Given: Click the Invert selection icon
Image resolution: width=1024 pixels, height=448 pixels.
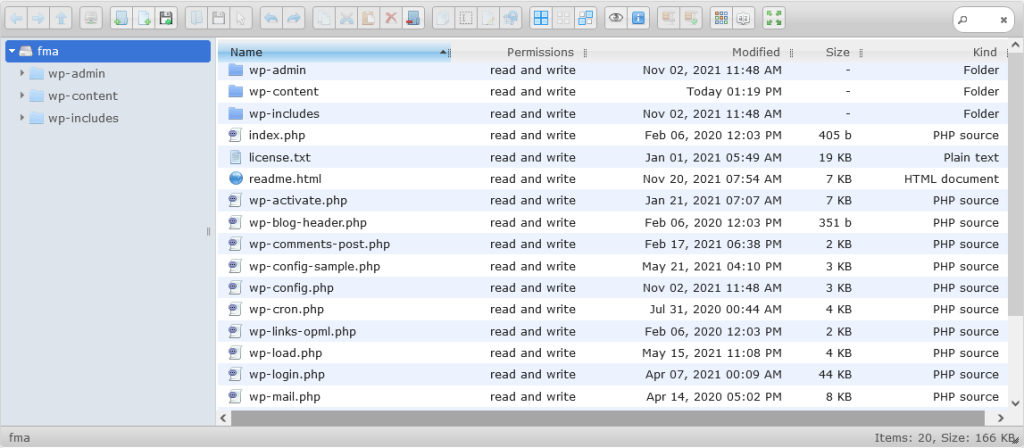Looking at the screenshot, I should coord(586,18).
